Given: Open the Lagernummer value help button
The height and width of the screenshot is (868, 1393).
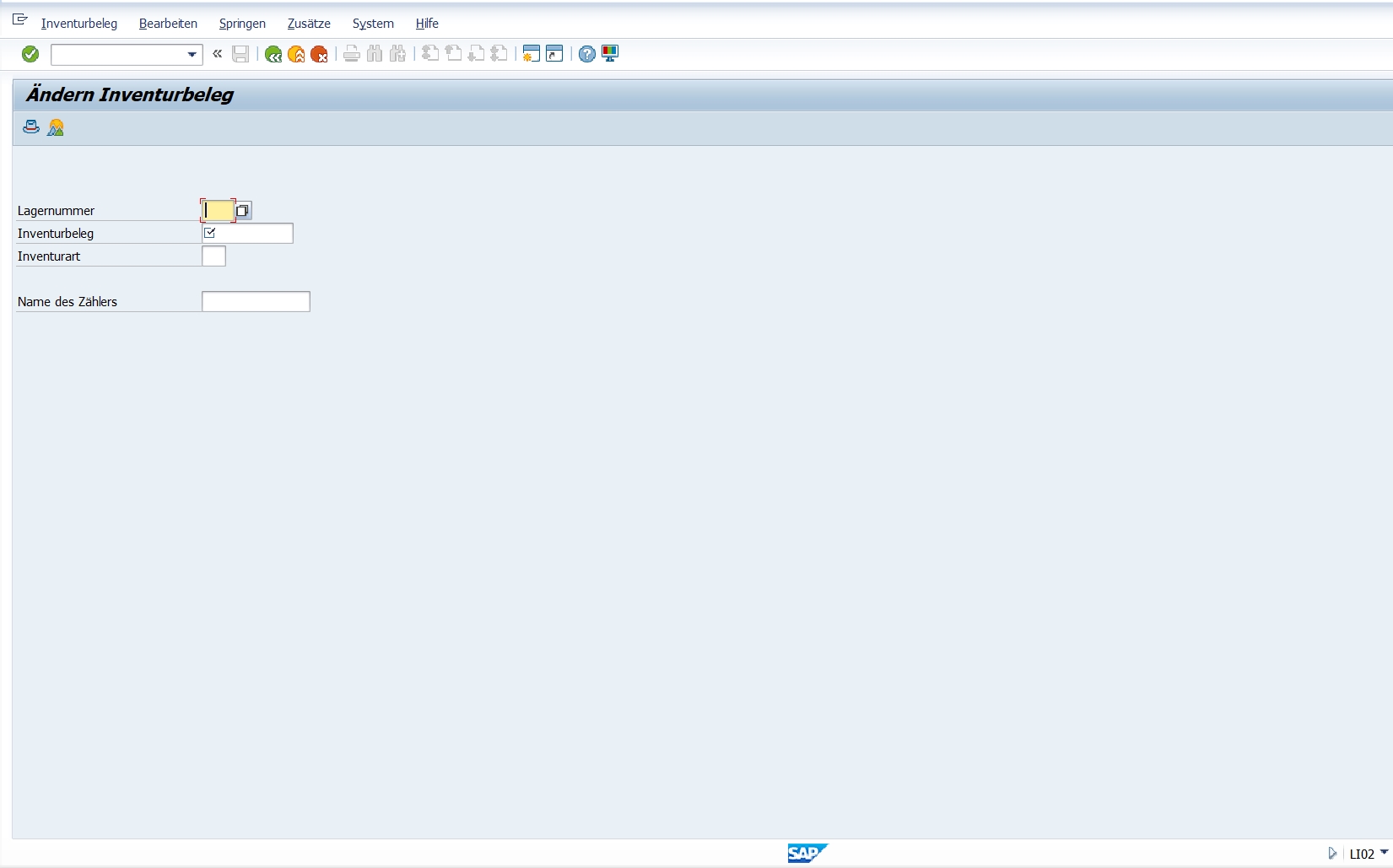Looking at the screenshot, I should click(243, 210).
